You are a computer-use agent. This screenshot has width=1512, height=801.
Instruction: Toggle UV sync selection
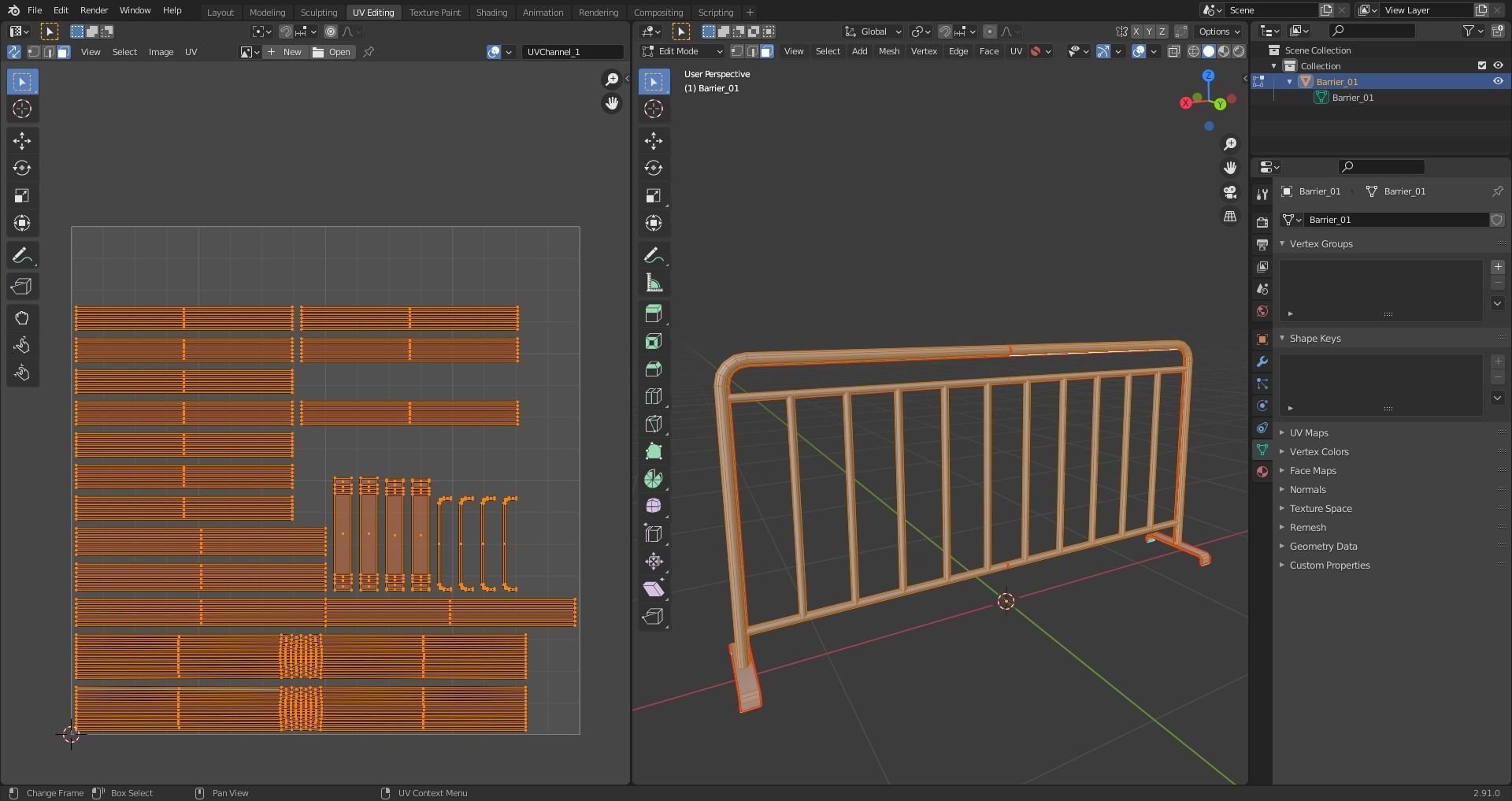(x=14, y=52)
